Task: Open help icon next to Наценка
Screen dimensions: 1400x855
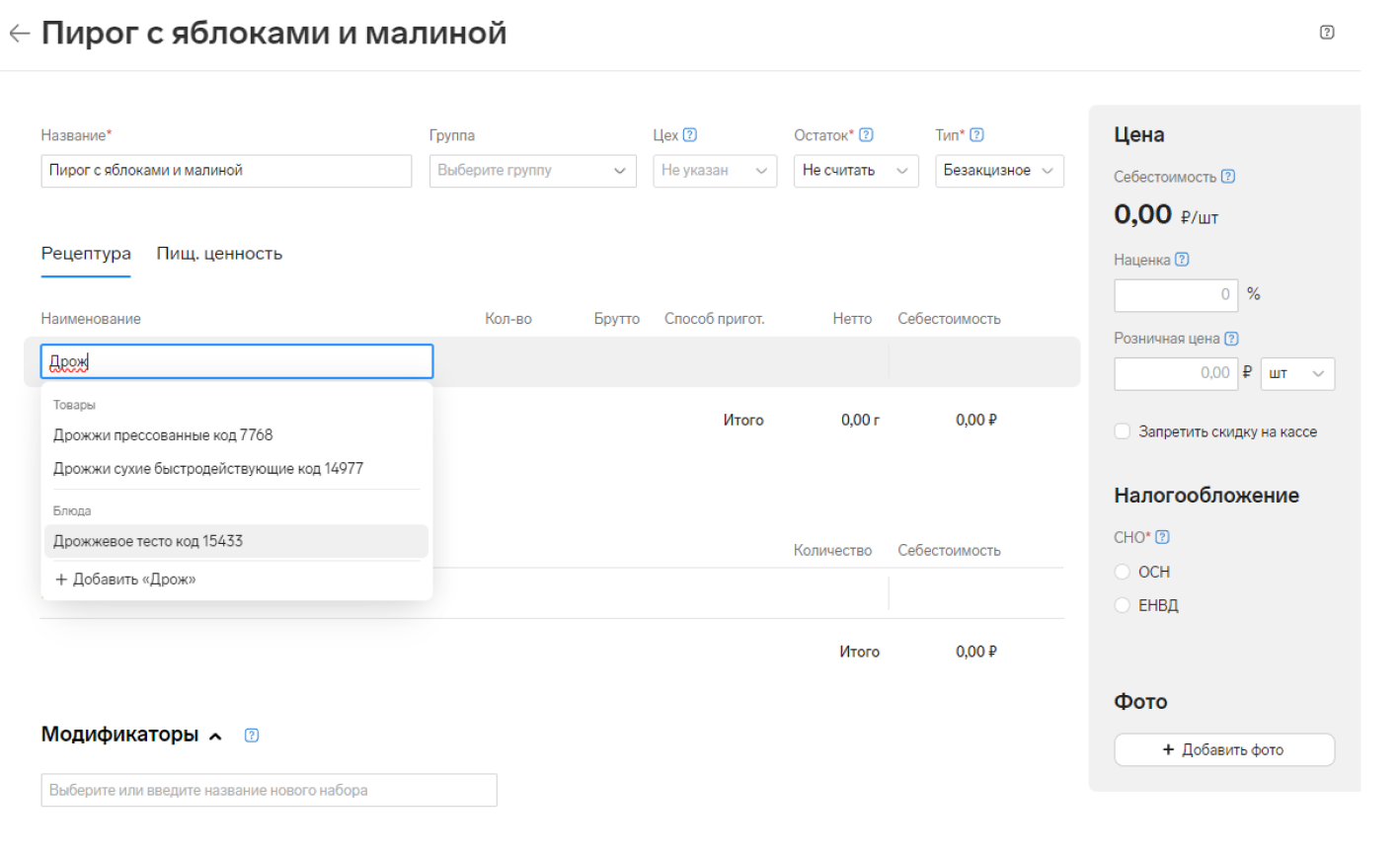Action: coord(1182,260)
